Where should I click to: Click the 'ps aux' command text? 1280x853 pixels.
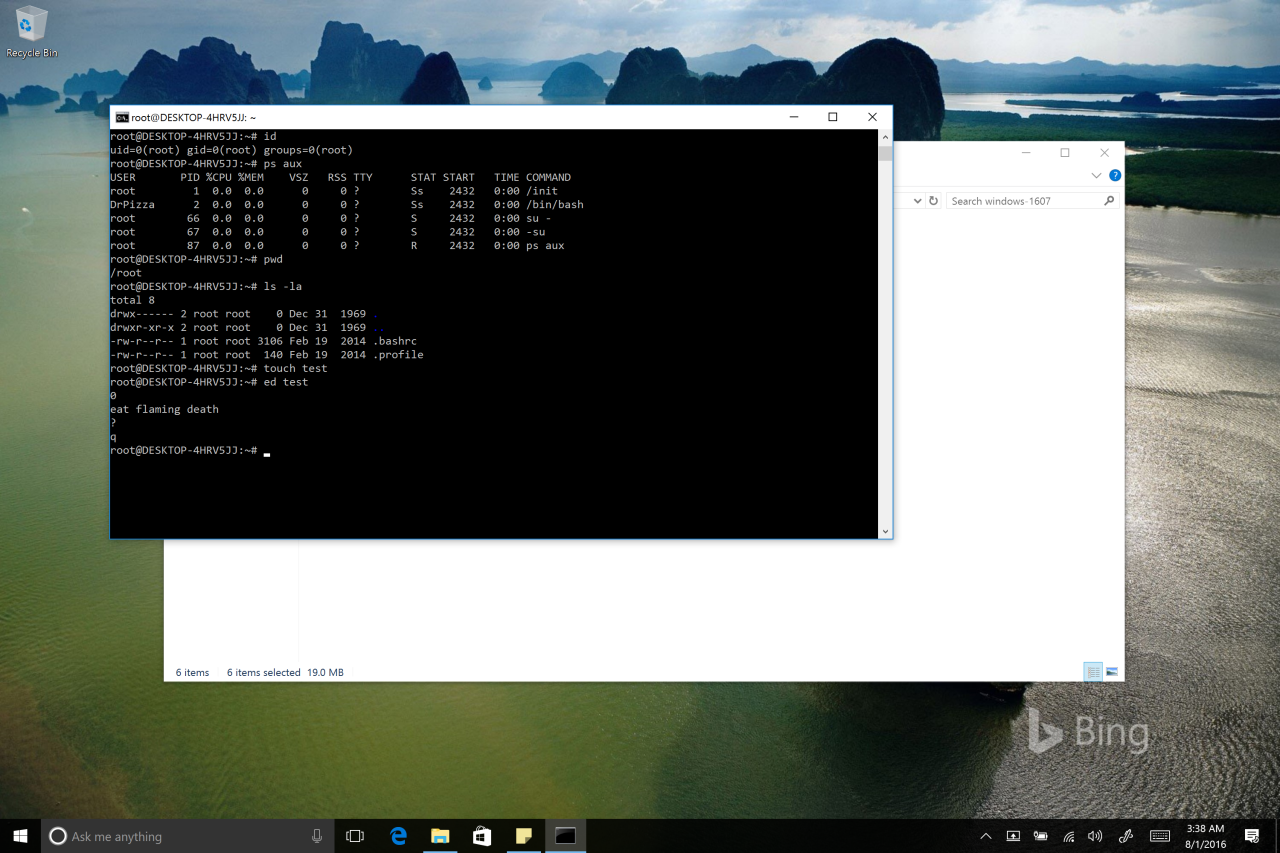283,163
